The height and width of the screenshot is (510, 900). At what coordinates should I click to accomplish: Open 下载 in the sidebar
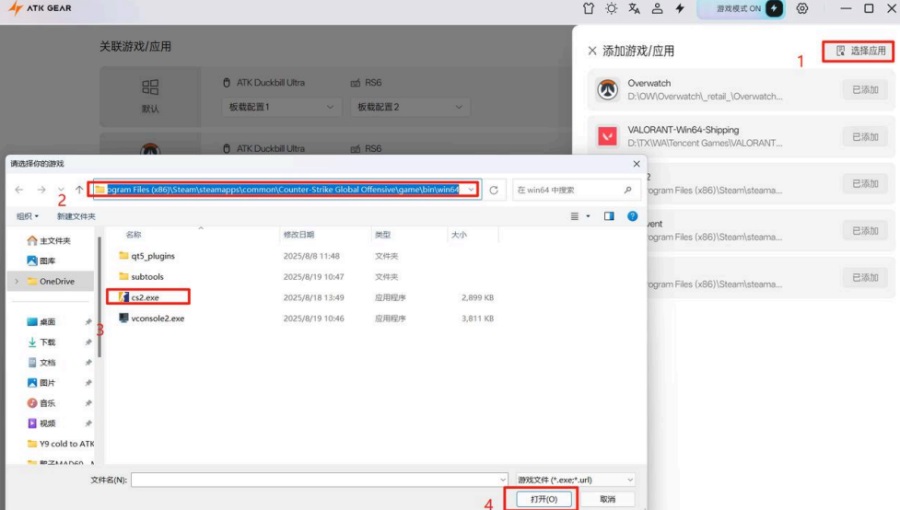click(x=41, y=342)
